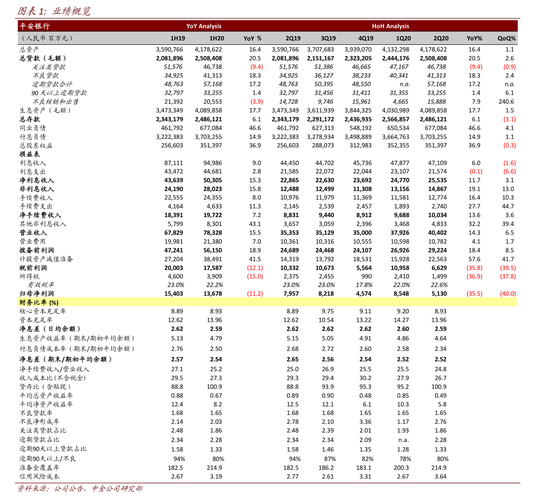Select the '3Q19' column header
The height and width of the screenshot is (500, 535).
coord(328,38)
